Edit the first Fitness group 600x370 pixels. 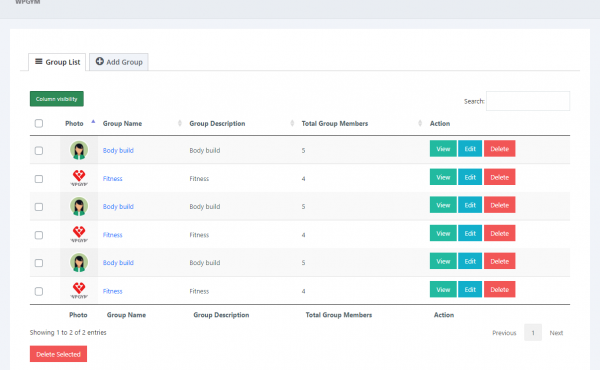[470, 177]
